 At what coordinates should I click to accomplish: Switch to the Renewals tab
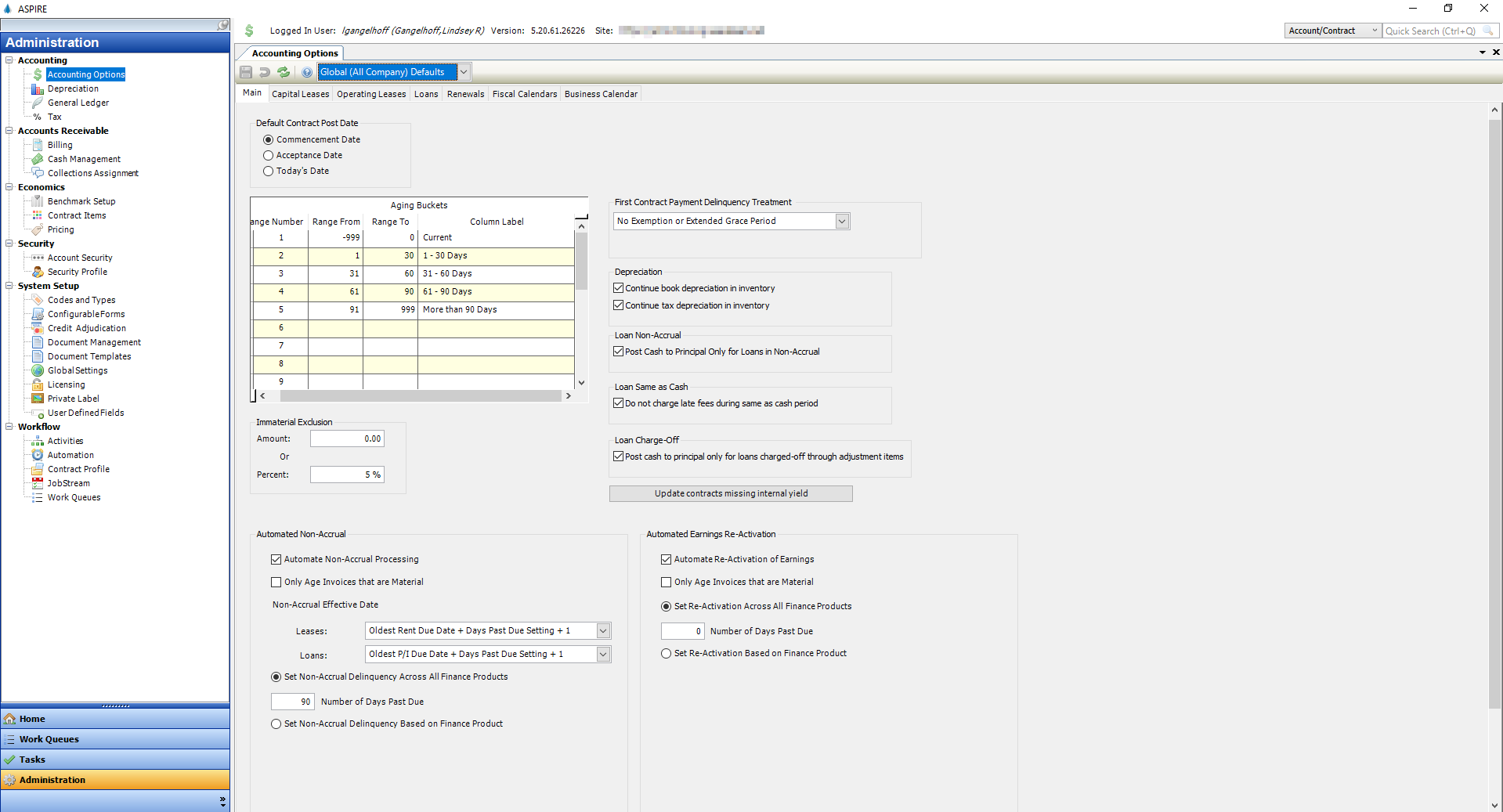click(x=465, y=94)
